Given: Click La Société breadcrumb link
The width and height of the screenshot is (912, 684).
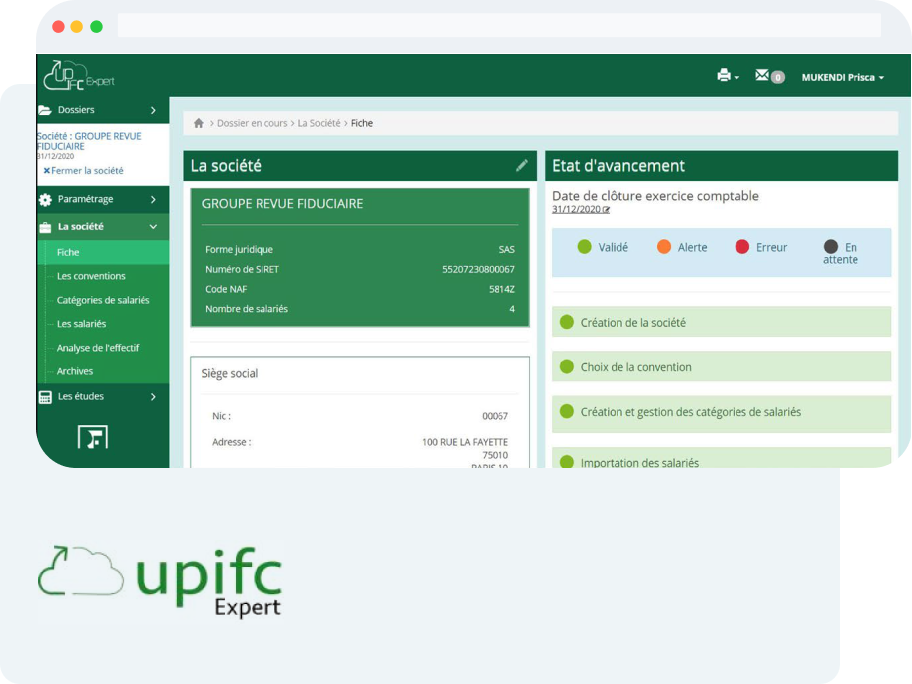Looking at the screenshot, I should point(319,123).
